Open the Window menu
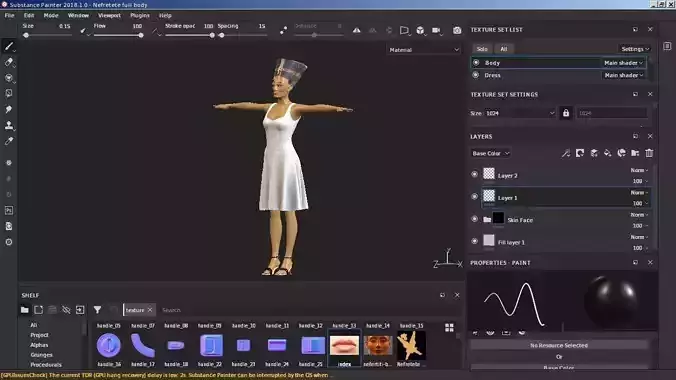 78,16
